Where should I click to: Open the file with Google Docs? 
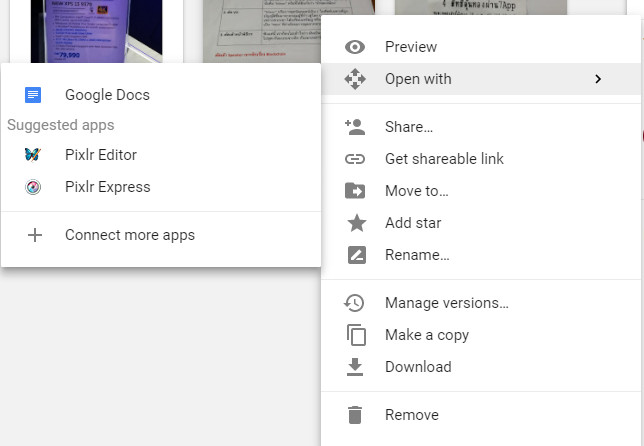pyautogui.click(x=161, y=95)
